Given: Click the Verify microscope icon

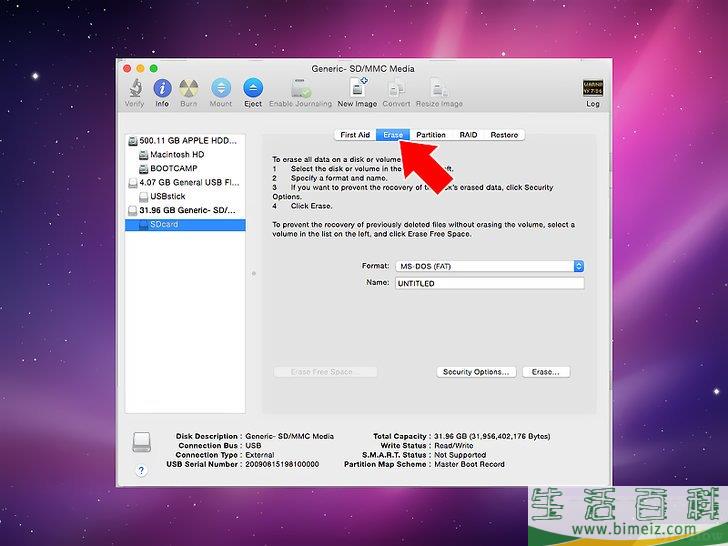Looking at the screenshot, I should pos(135,88).
